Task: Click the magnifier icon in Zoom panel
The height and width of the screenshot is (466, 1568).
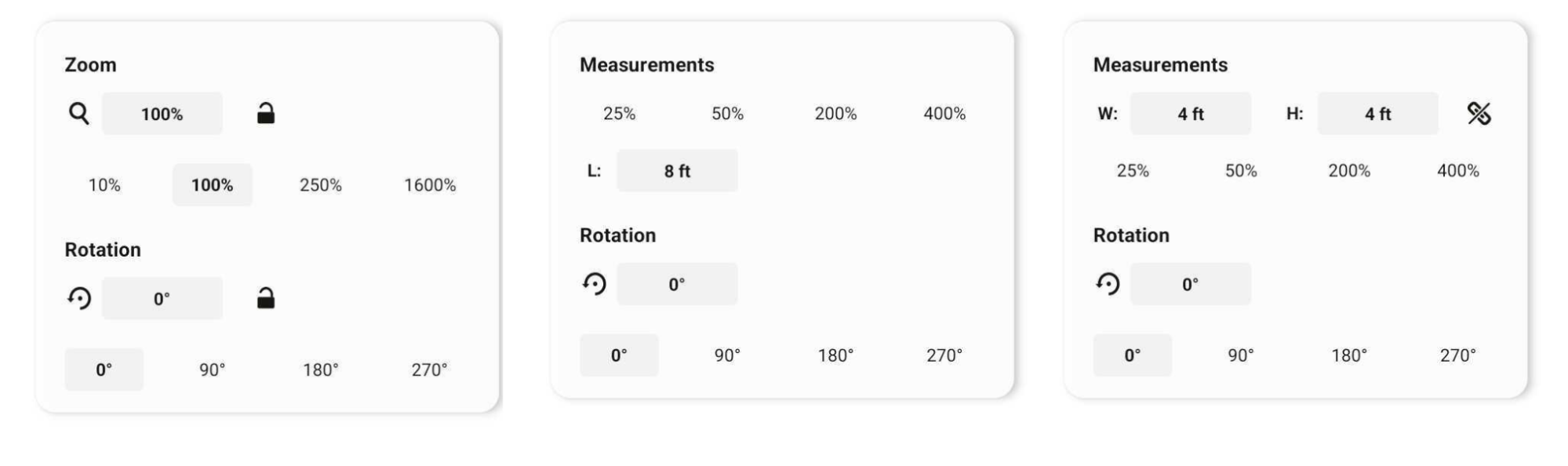Action: 78,114
